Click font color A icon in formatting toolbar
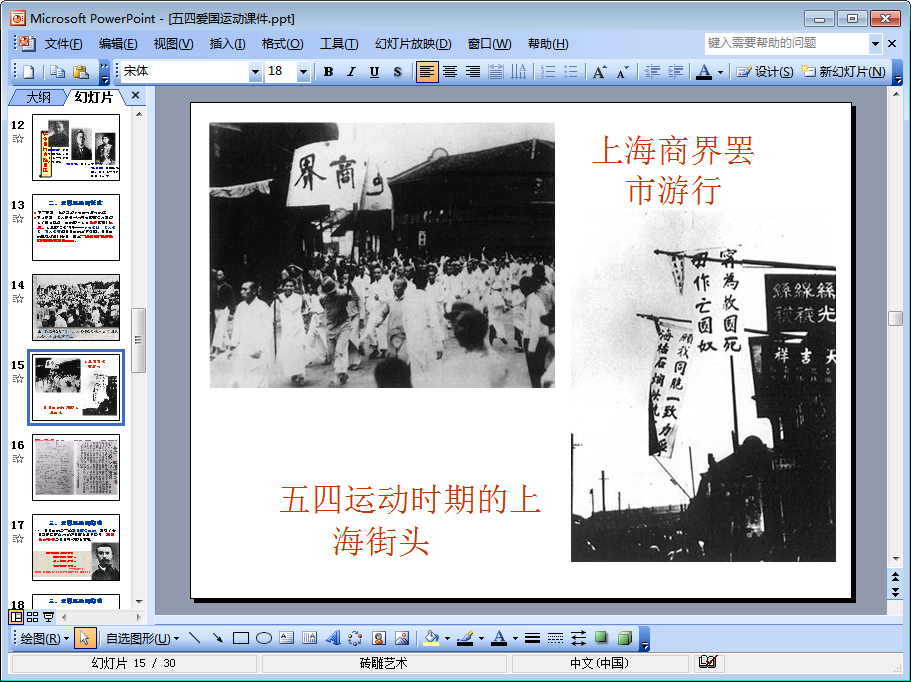This screenshot has width=911, height=682. pos(704,72)
